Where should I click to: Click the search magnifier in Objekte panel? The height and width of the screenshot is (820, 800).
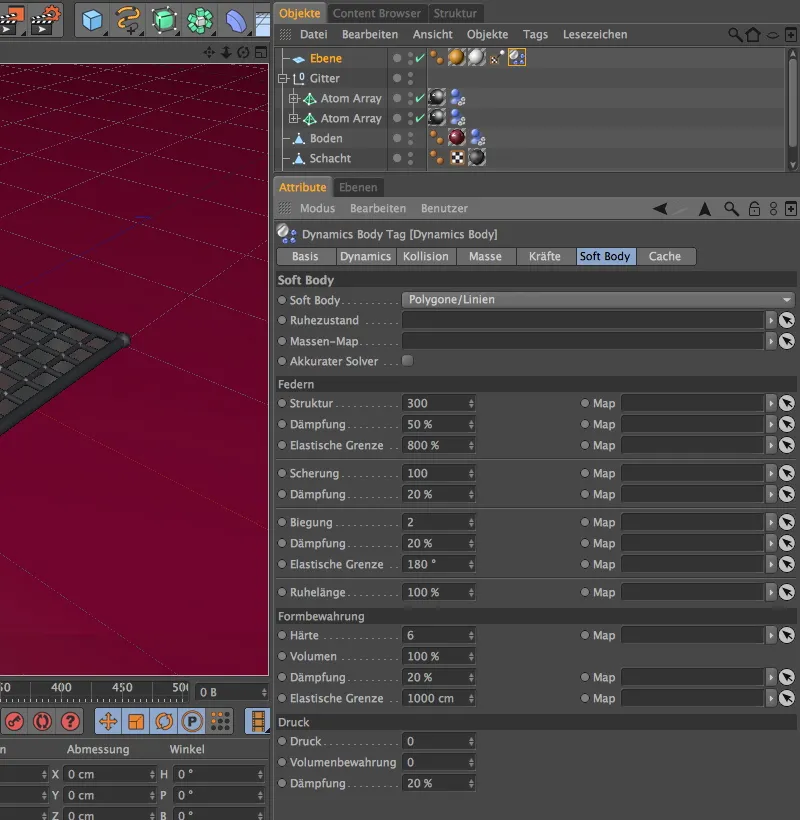click(735, 35)
